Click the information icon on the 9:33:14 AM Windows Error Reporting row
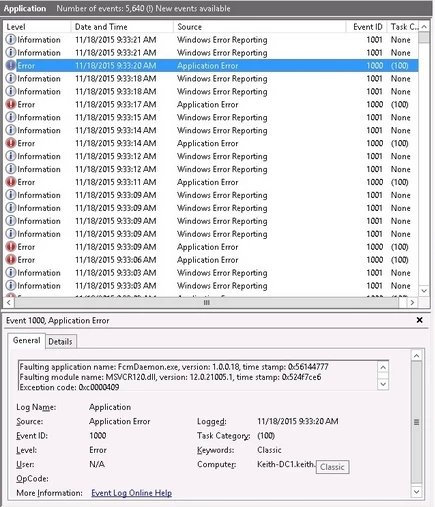The width and height of the screenshot is (435, 507). pos(11,130)
